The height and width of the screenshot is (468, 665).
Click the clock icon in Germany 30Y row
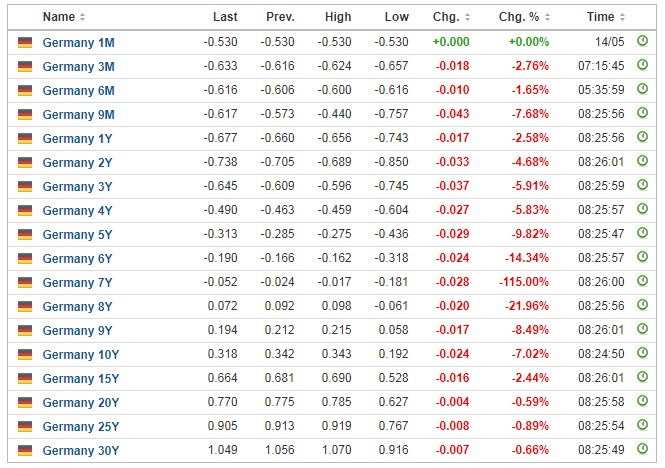[x=643, y=448]
